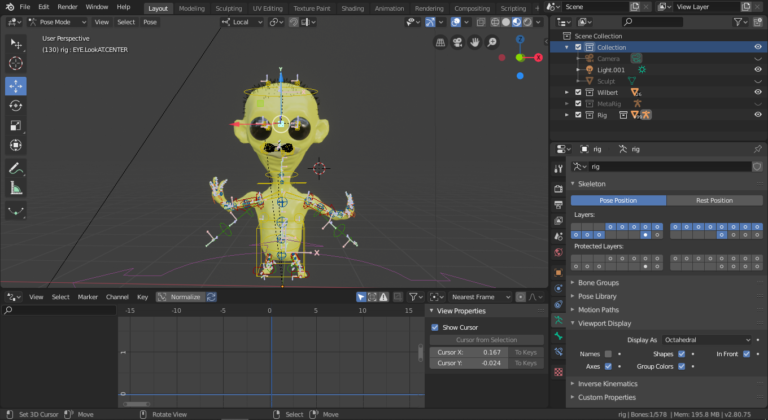This screenshot has width=768, height=420.
Task: Hide the Light.001 object in outliner
Action: point(757,69)
